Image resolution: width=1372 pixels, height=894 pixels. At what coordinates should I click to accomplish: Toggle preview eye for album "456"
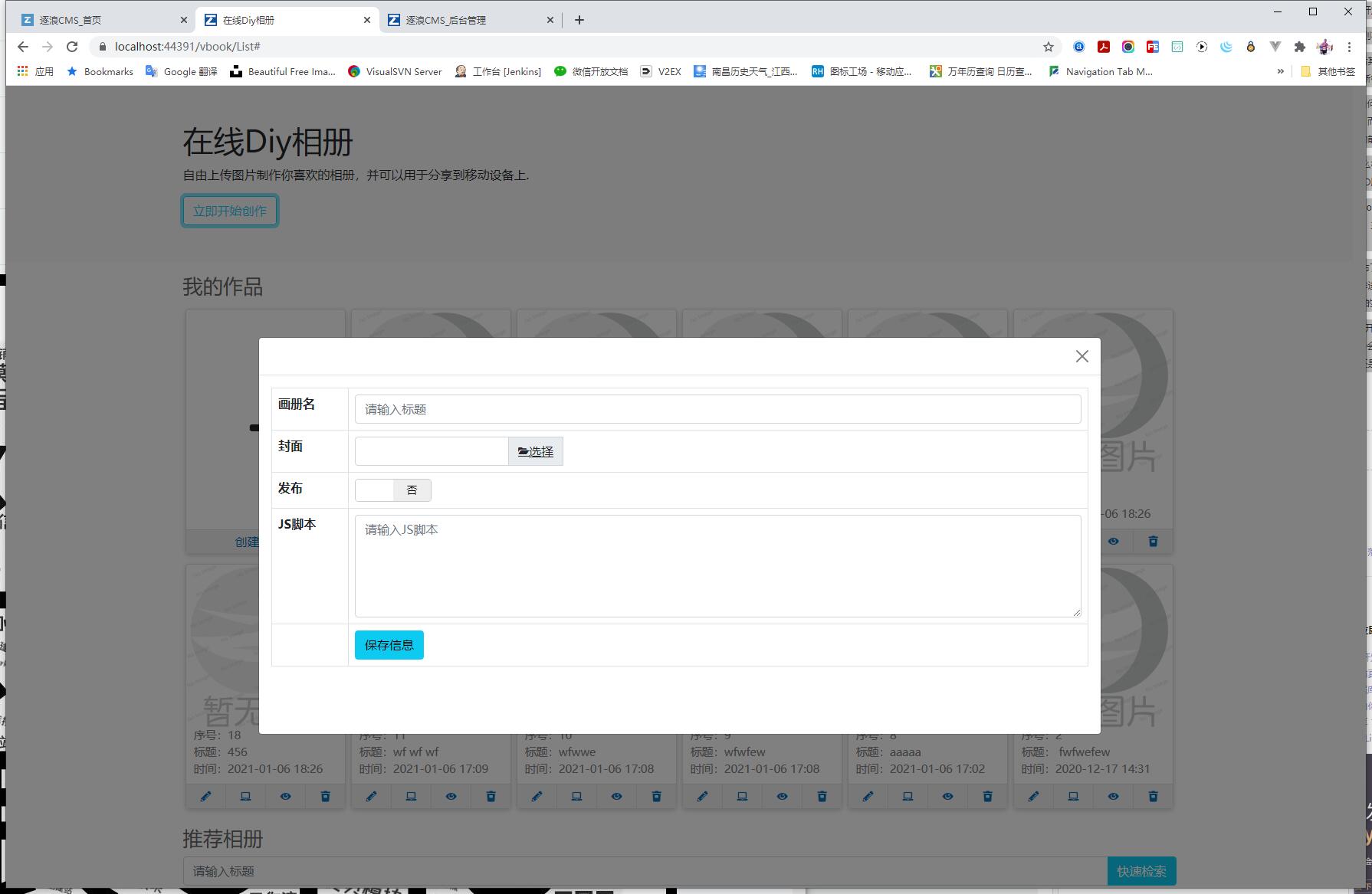tap(285, 796)
